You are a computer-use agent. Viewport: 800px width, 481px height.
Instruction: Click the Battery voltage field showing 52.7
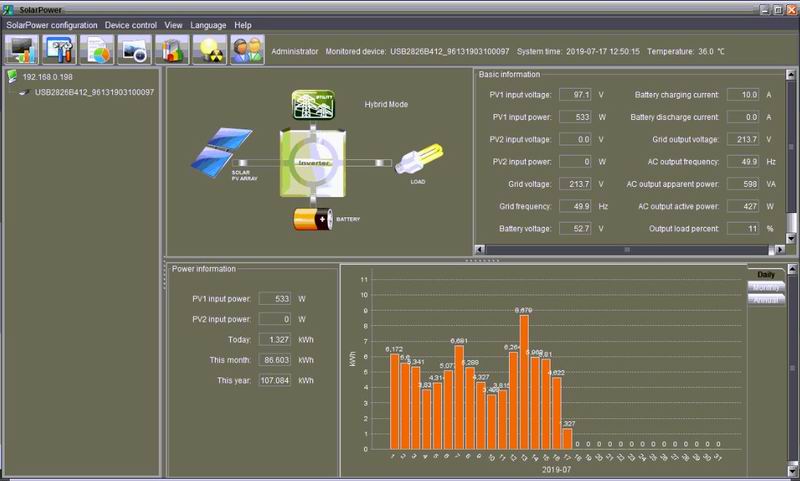(x=575, y=229)
